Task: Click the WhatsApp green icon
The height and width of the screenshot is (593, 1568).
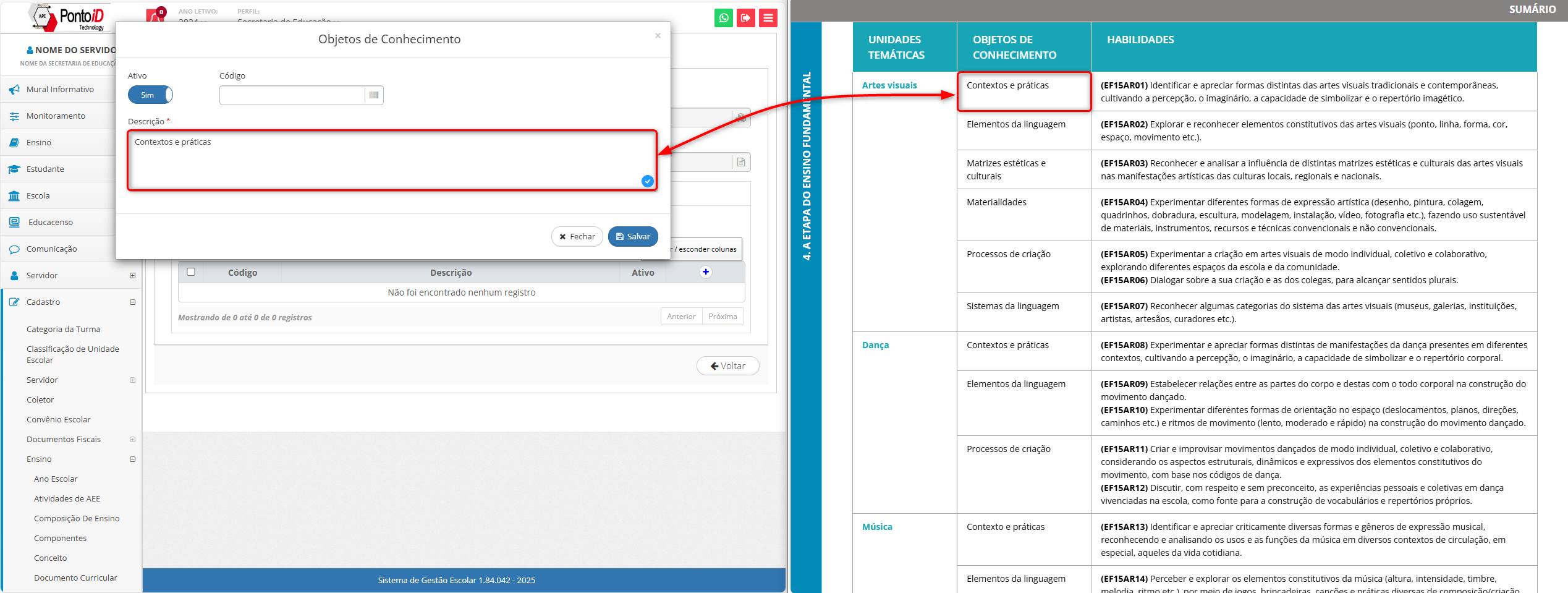Action: click(x=723, y=18)
